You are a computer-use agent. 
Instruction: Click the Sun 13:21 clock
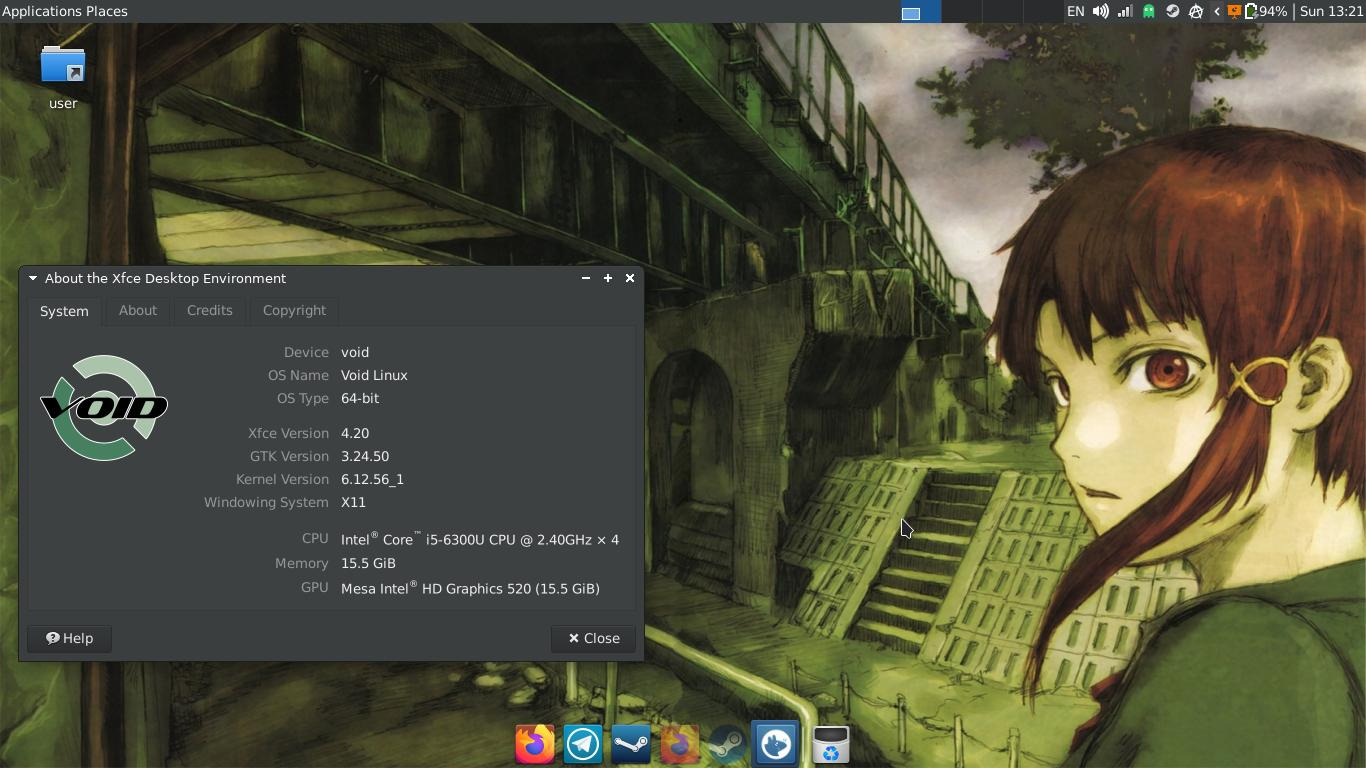point(1331,12)
